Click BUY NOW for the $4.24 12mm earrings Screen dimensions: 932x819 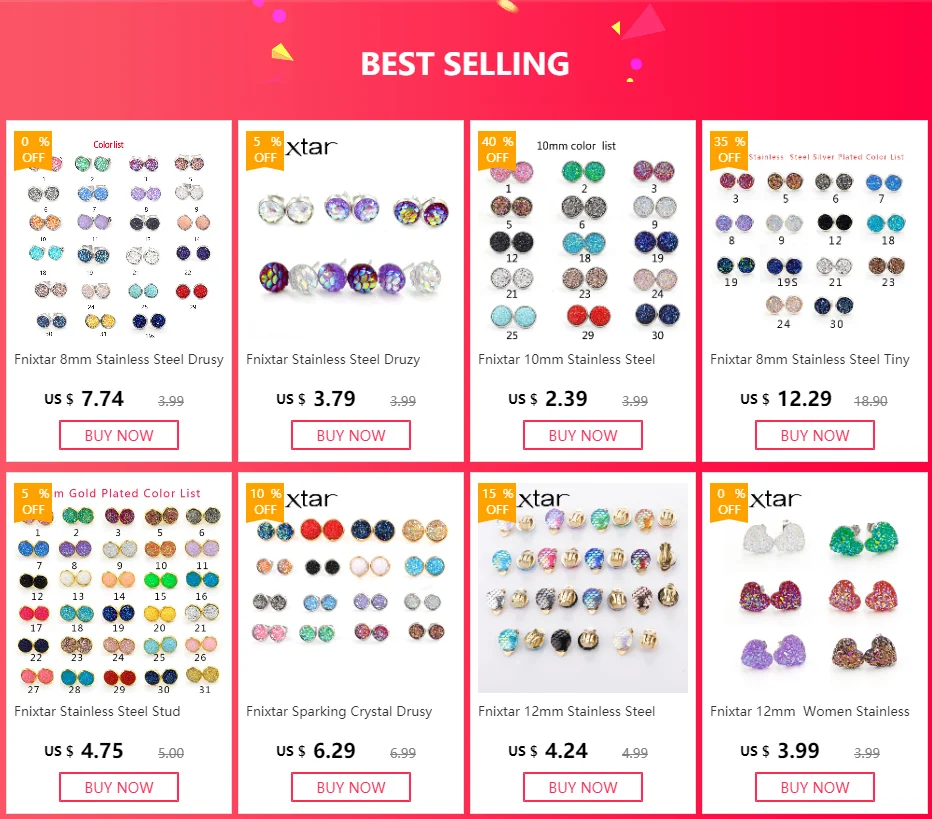[582, 787]
